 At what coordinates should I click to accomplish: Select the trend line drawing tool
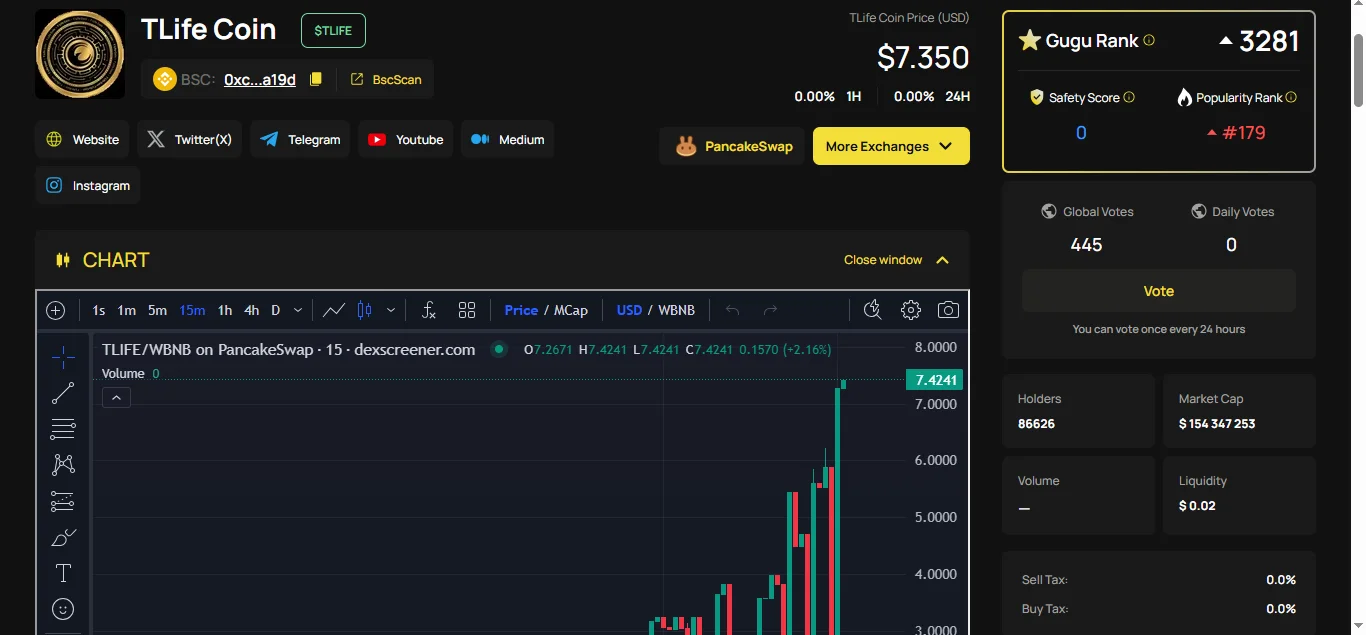63,393
